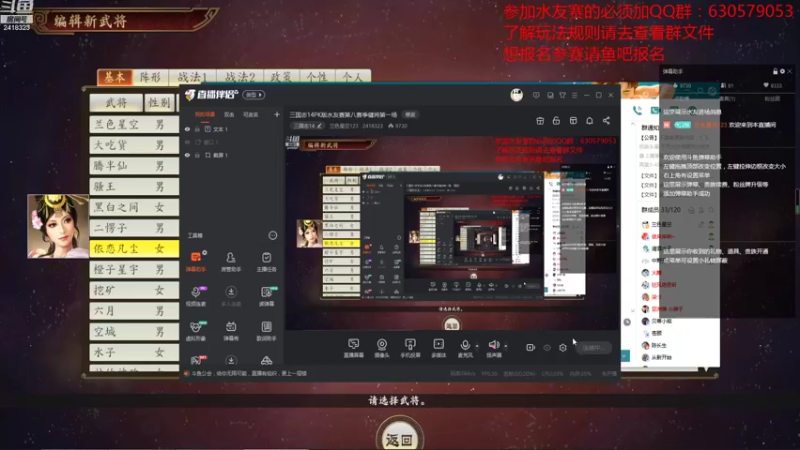Click the bell notification icon above the preview

pos(589,120)
